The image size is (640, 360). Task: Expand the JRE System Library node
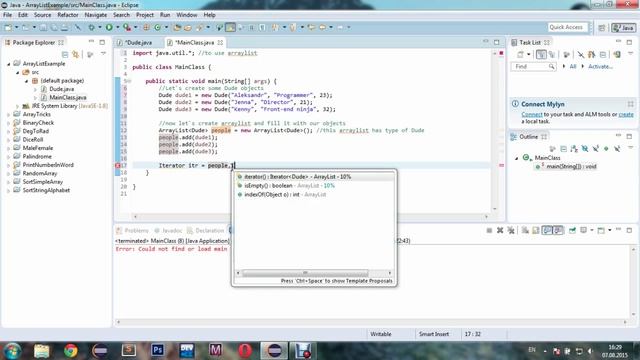point(18,106)
